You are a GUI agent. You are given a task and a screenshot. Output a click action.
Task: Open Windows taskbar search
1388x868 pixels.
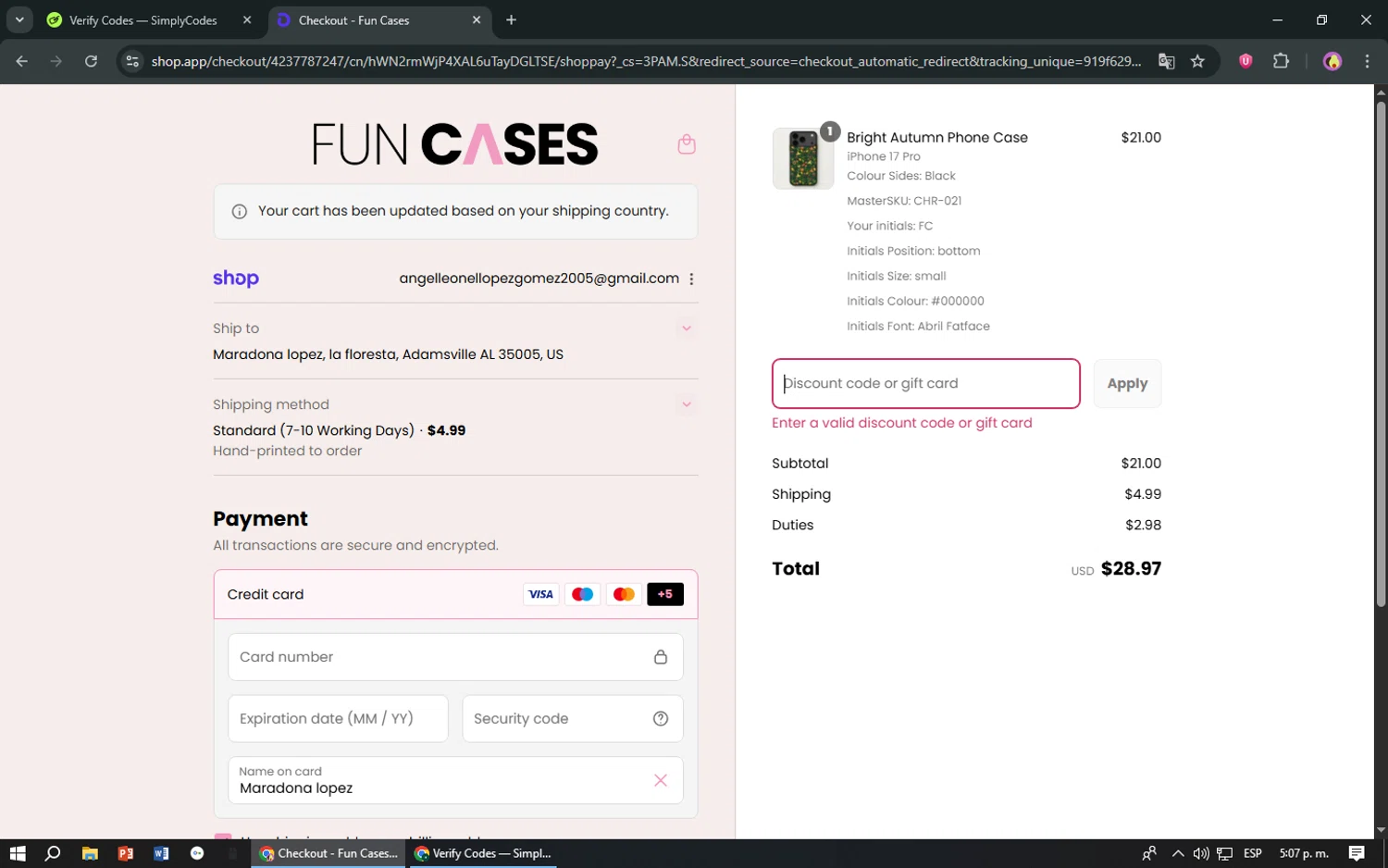(53, 853)
